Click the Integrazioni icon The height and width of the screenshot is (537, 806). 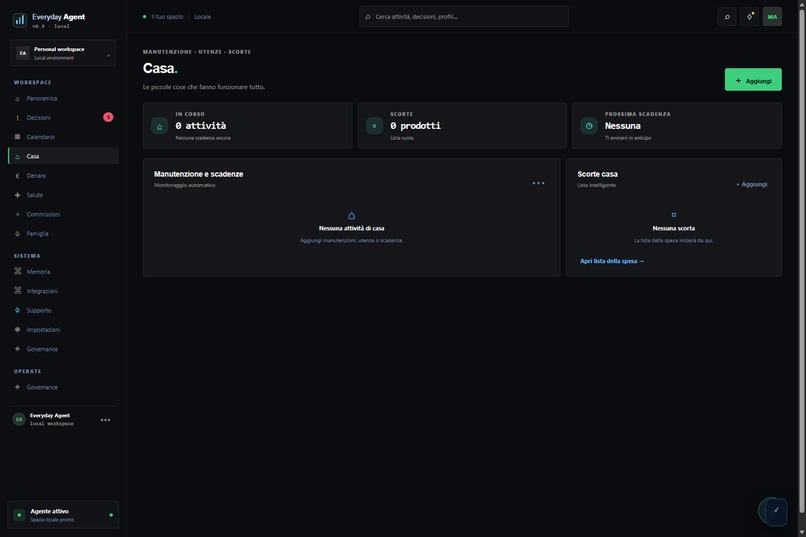17,290
